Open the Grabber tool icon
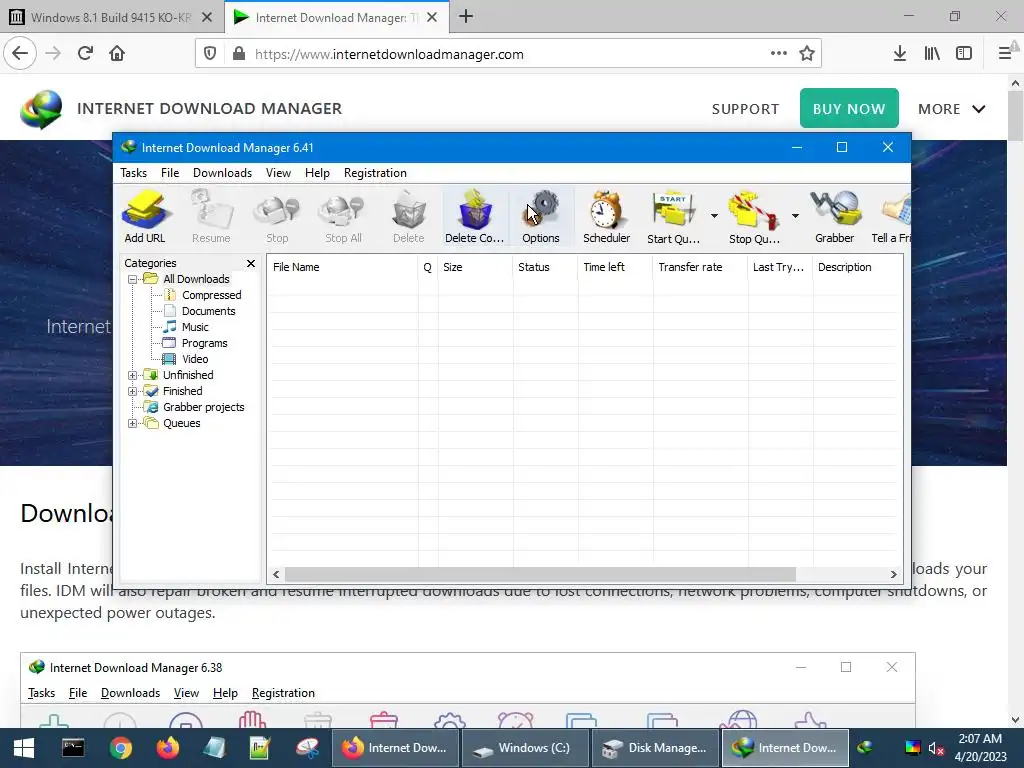The image size is (1024, 768). 835,217
